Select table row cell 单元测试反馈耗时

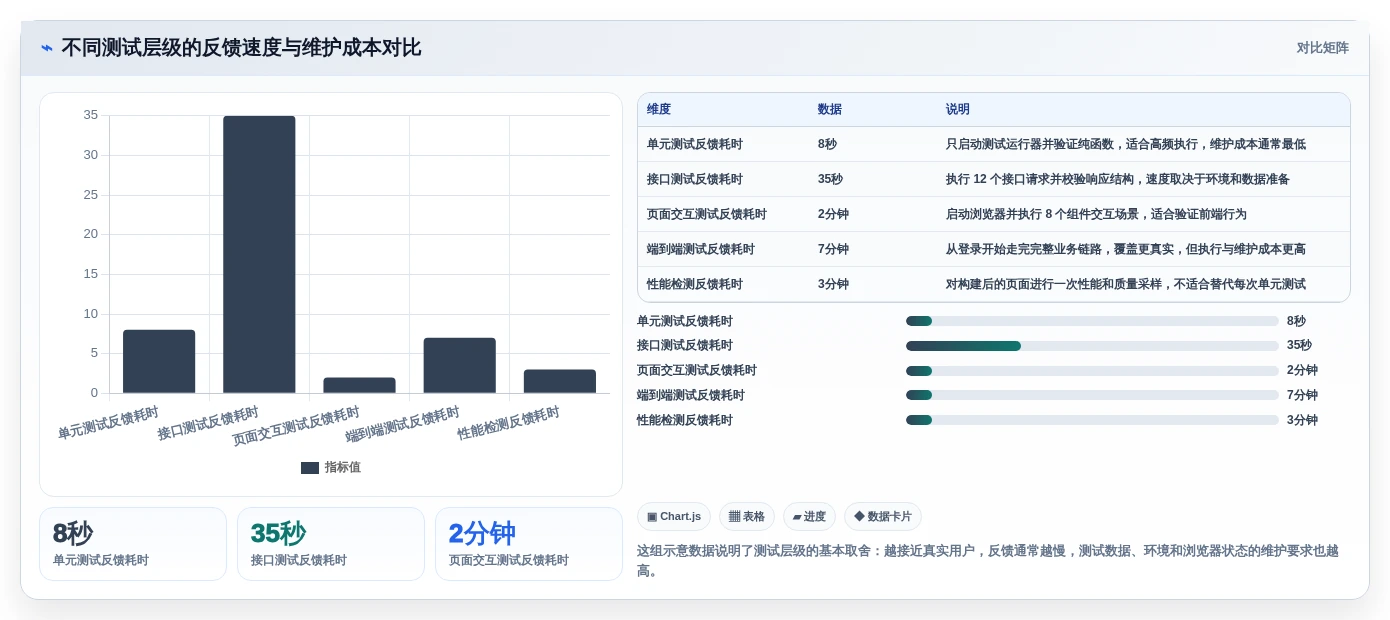(x=695, y=144)
